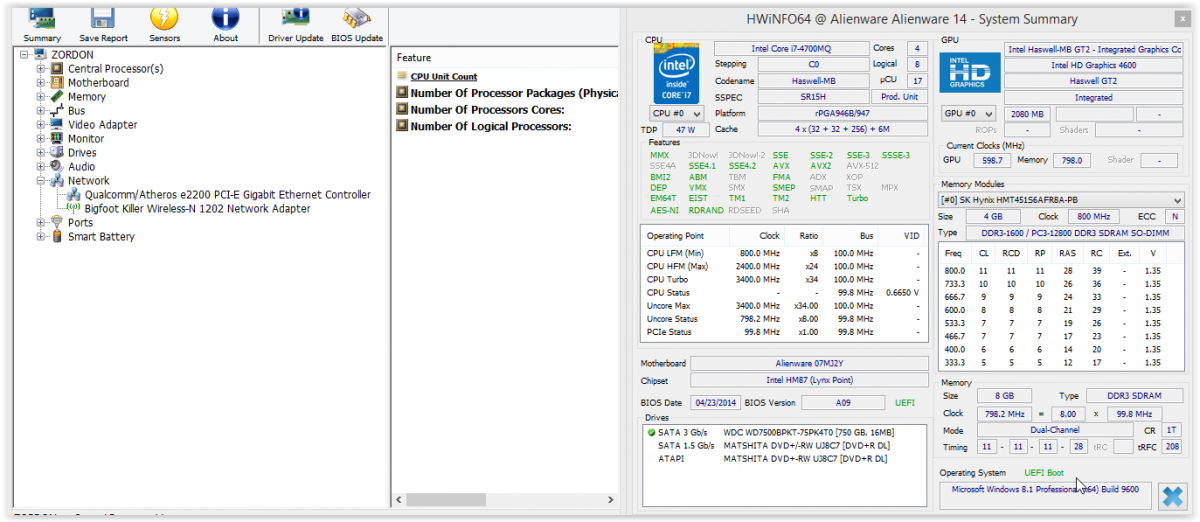Click the Save Report floppy icon
This screenshot has height=522, width=1200.
pyautogui.click(x=103, y=17)
